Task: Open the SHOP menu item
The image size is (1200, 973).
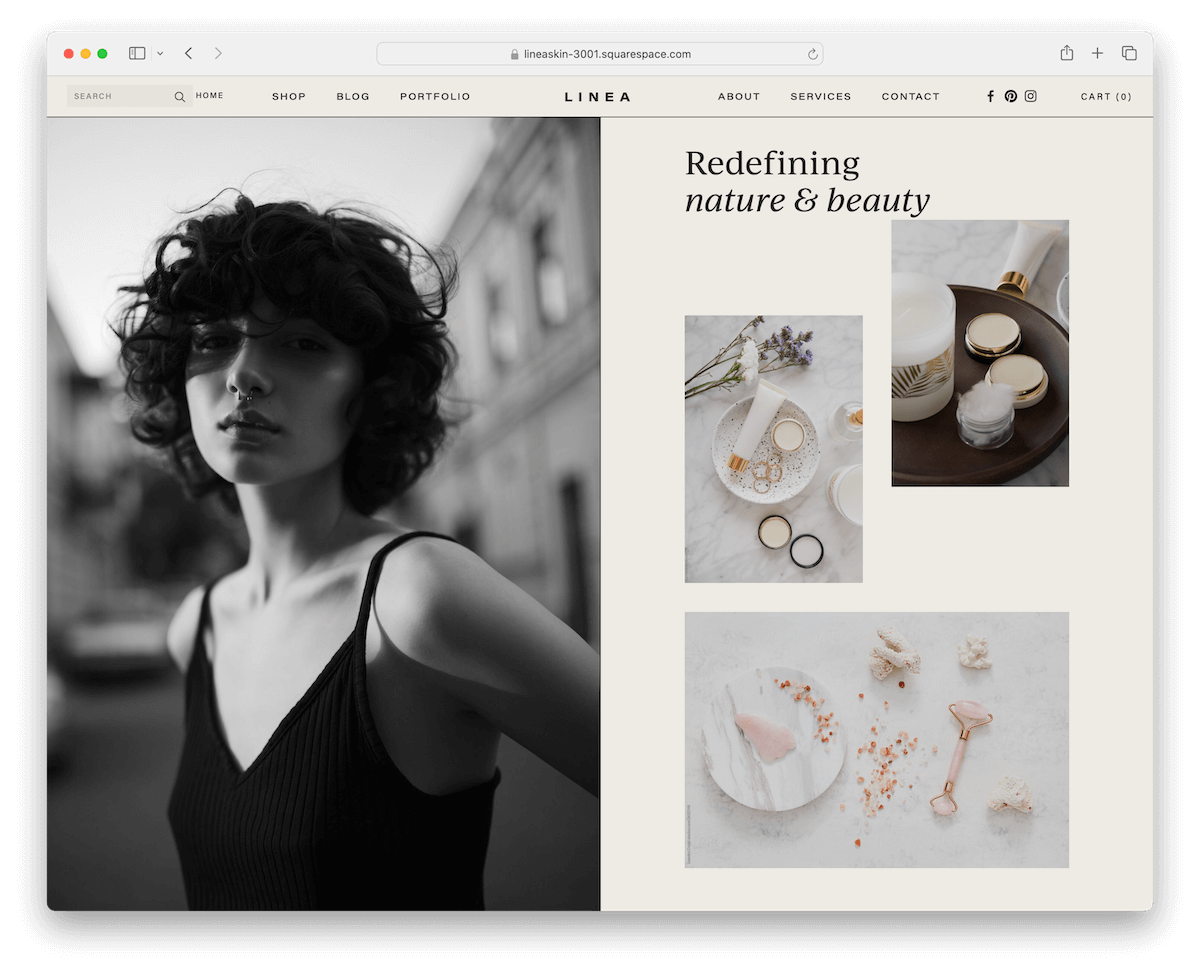Action: (289, 96)
